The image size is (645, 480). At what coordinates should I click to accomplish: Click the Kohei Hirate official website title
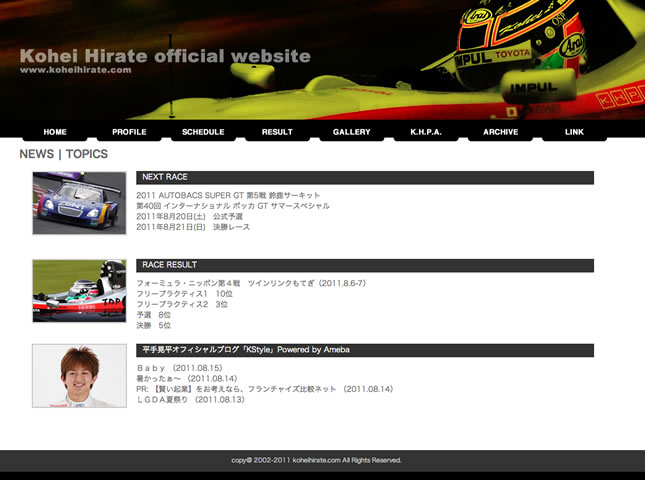165,56
